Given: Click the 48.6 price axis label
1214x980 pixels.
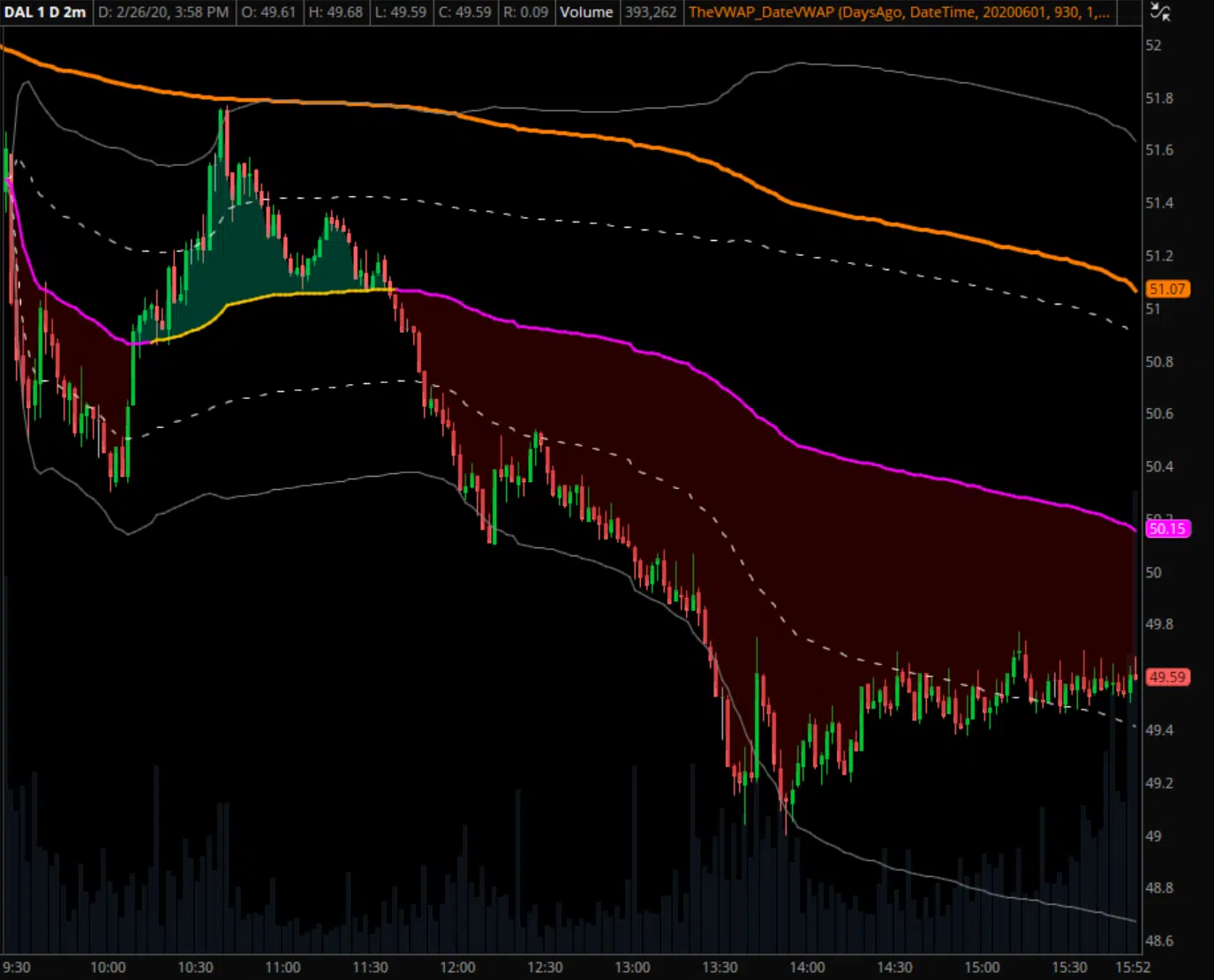Looking at the screenshot, I should click(1159, 940).
